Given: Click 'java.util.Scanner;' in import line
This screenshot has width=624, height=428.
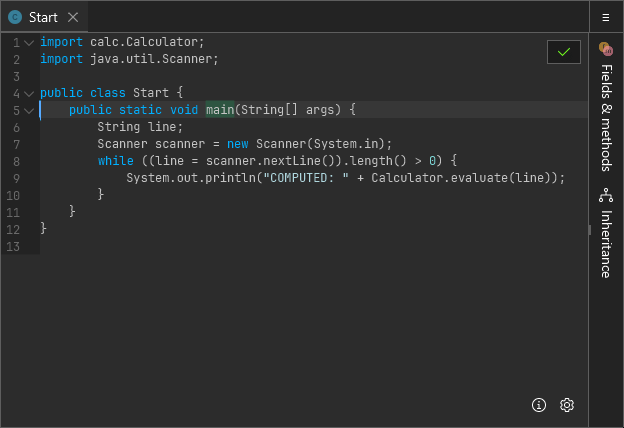Looking at the screenshot, I should click(x=154, y=59).
